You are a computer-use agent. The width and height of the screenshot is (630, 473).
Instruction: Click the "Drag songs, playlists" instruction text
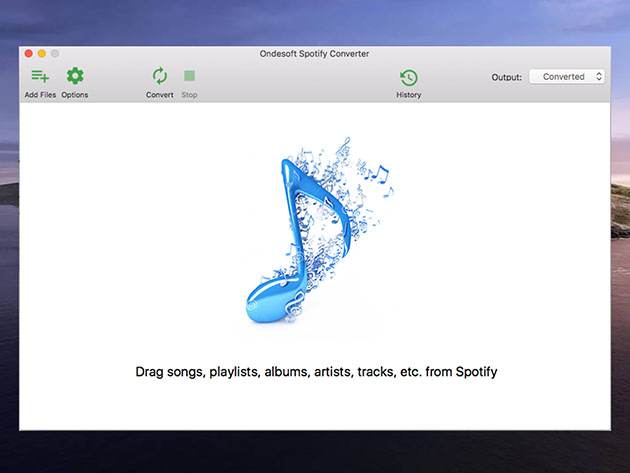(x=316, y=372)
